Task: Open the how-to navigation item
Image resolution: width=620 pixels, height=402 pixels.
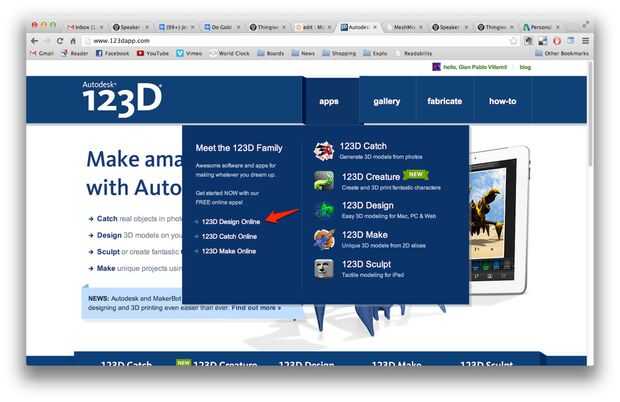Action: coord(503,101)
